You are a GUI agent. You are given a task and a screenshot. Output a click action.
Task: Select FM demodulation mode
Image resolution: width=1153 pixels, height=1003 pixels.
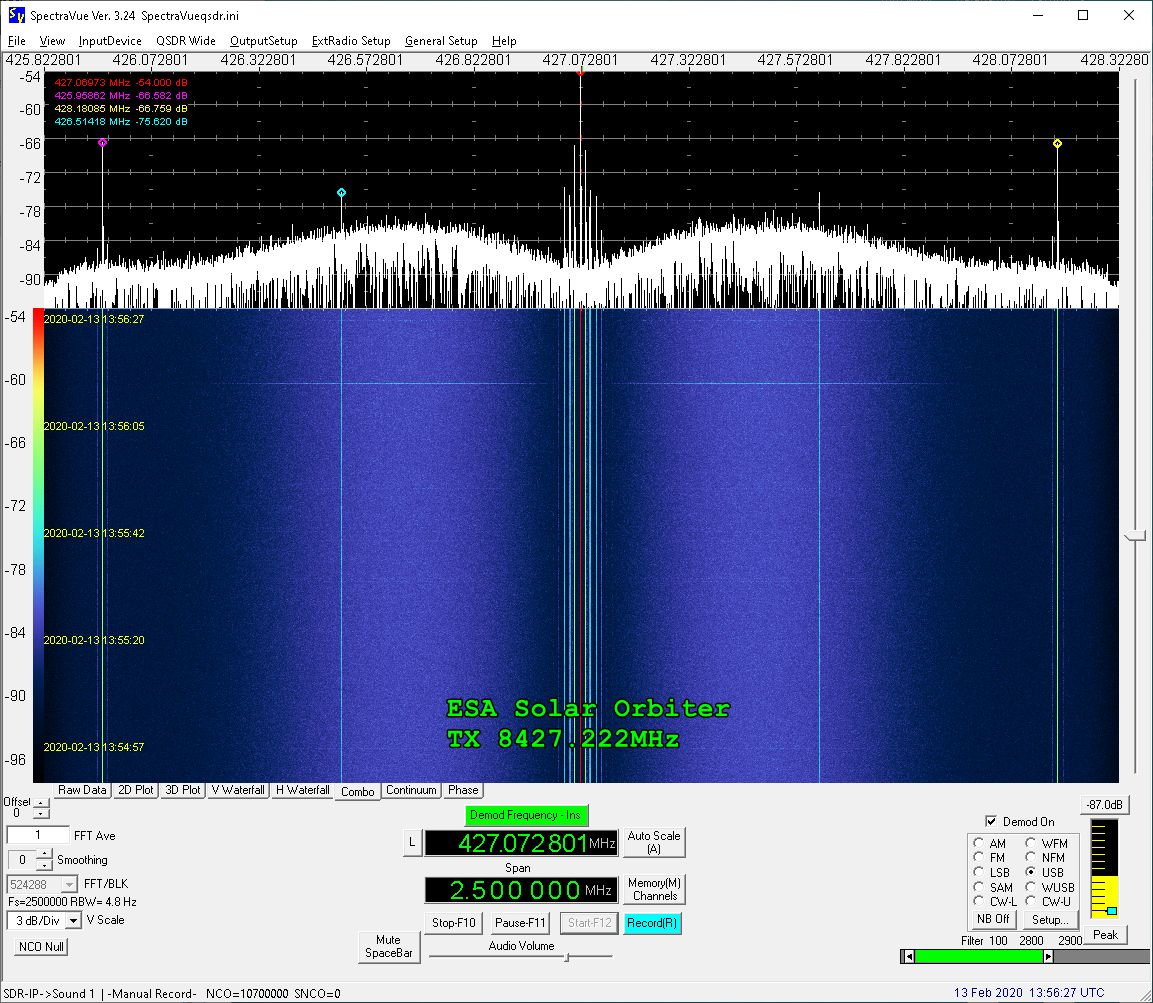point(978,857)
